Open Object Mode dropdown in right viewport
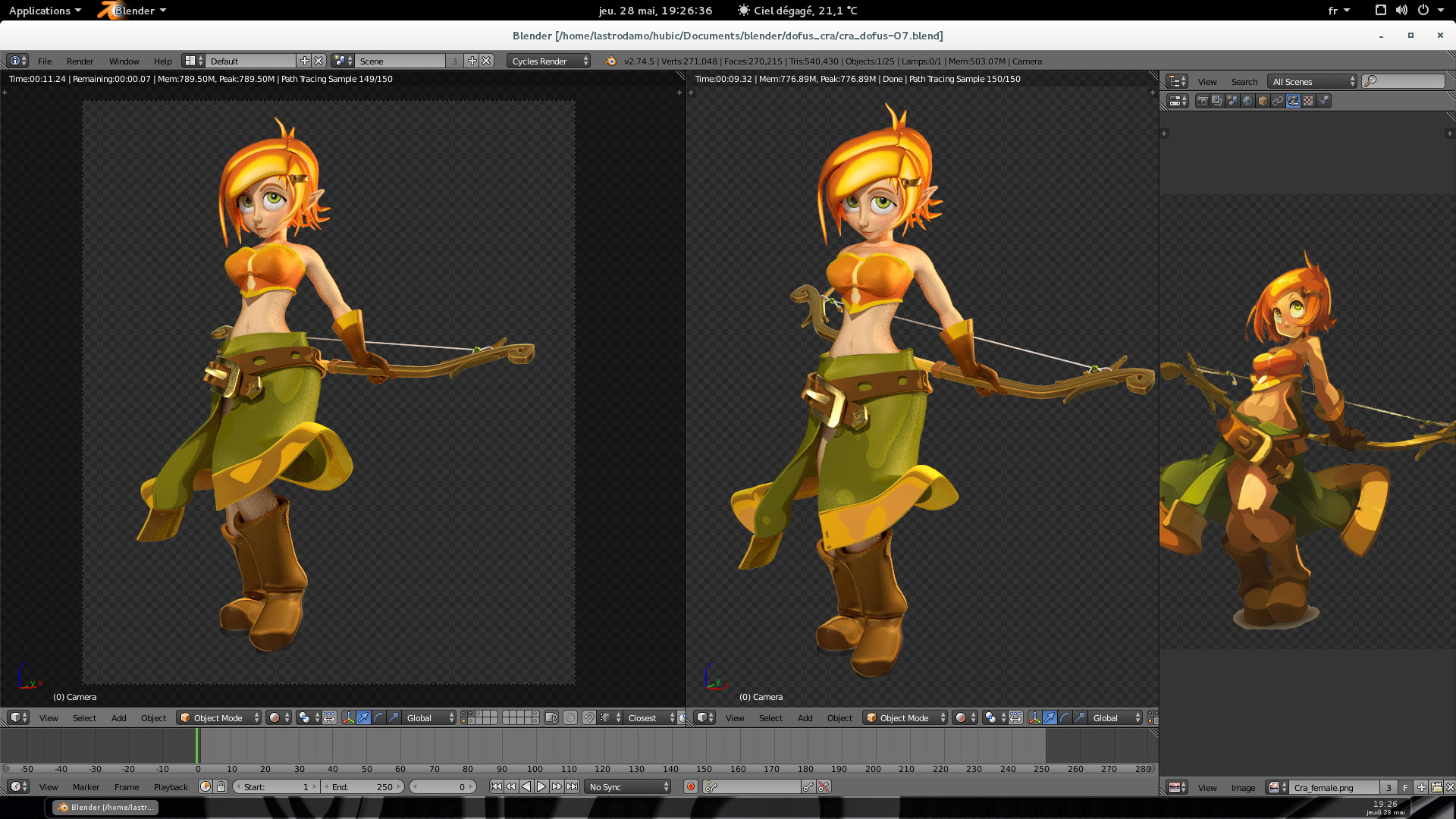This screenshot has height=819, width=1456. (x=905, y=718)
